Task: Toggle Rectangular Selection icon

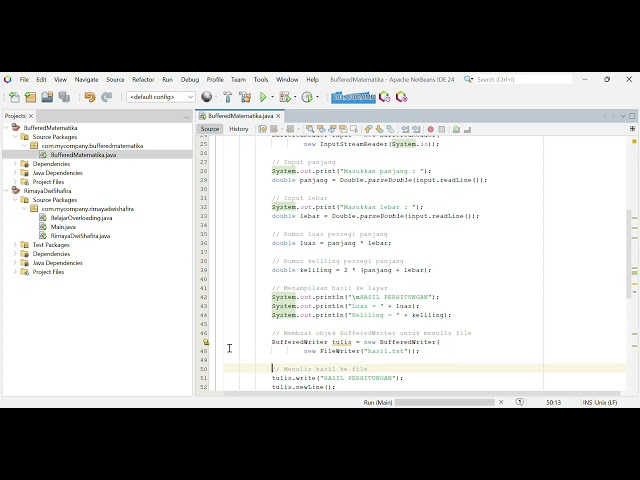Action: [353, 129]
